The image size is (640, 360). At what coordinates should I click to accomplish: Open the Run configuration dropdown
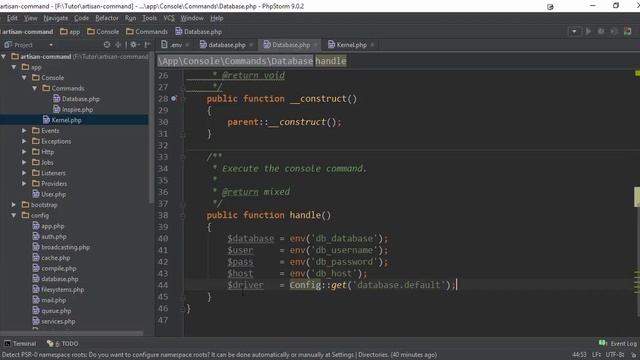tap(574, 31)
